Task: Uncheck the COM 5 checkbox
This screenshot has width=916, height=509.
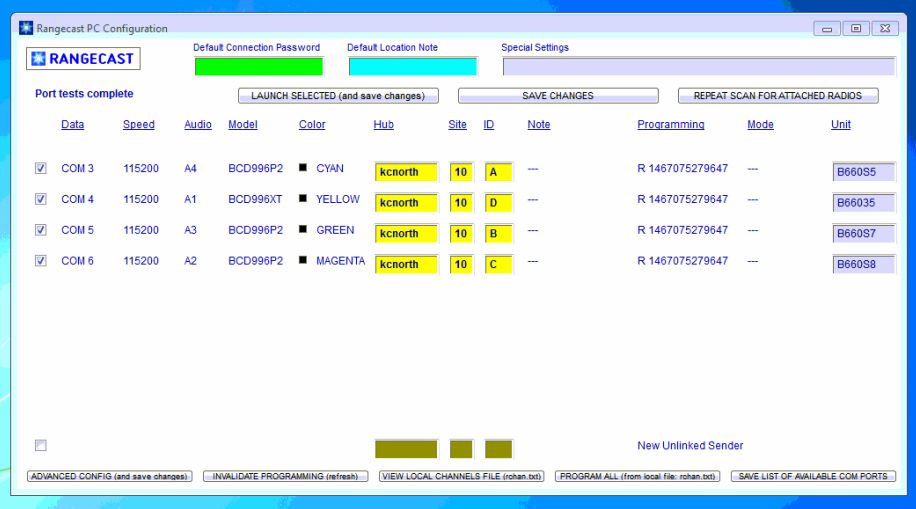Action: (40, 230)
